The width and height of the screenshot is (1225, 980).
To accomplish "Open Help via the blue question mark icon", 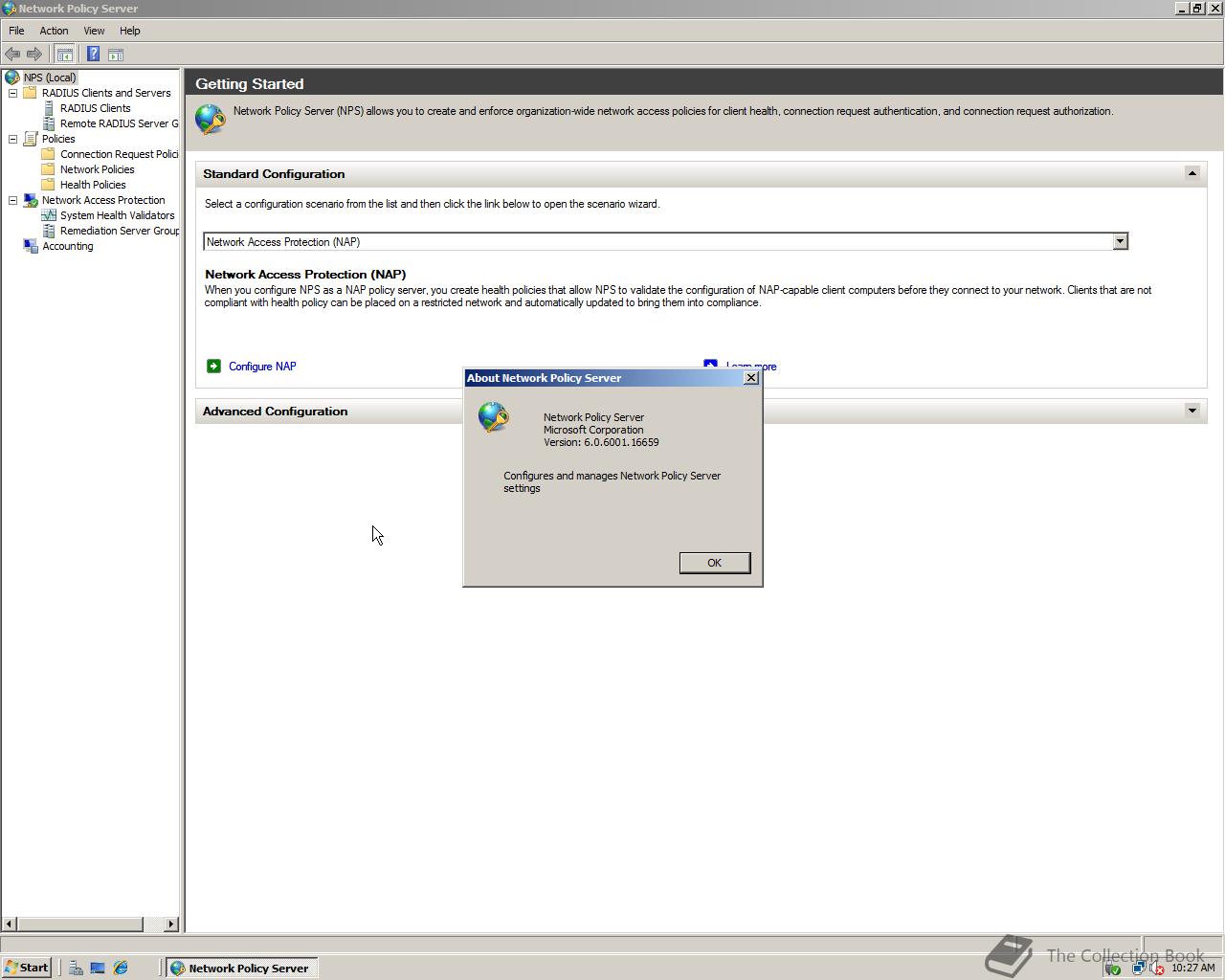I will (x=93, y=55).
